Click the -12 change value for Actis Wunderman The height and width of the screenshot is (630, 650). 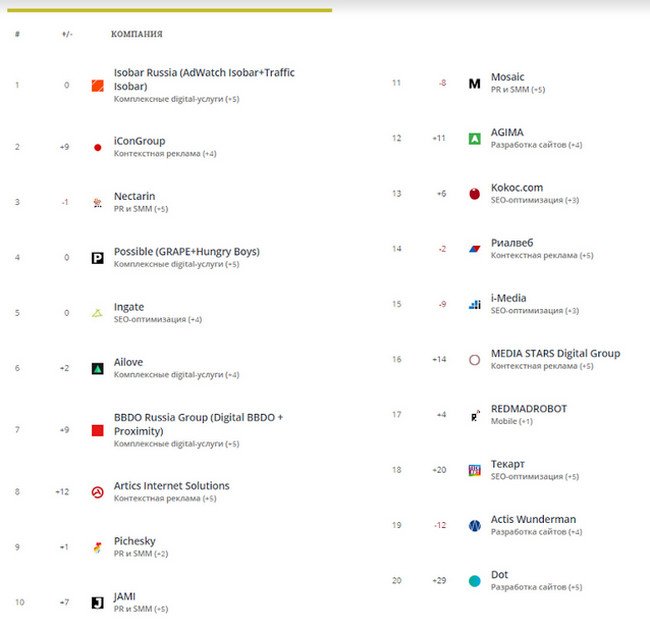440,525
